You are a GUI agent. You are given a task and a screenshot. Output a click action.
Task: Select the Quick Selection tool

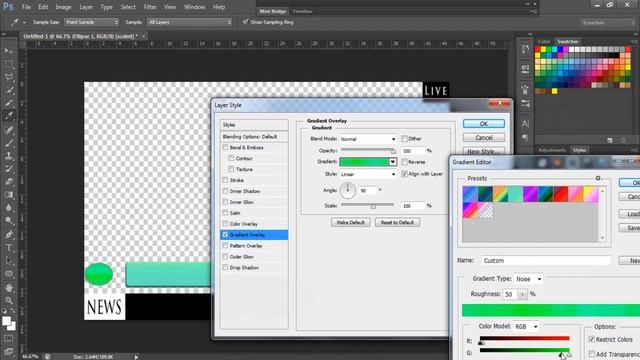9,90
